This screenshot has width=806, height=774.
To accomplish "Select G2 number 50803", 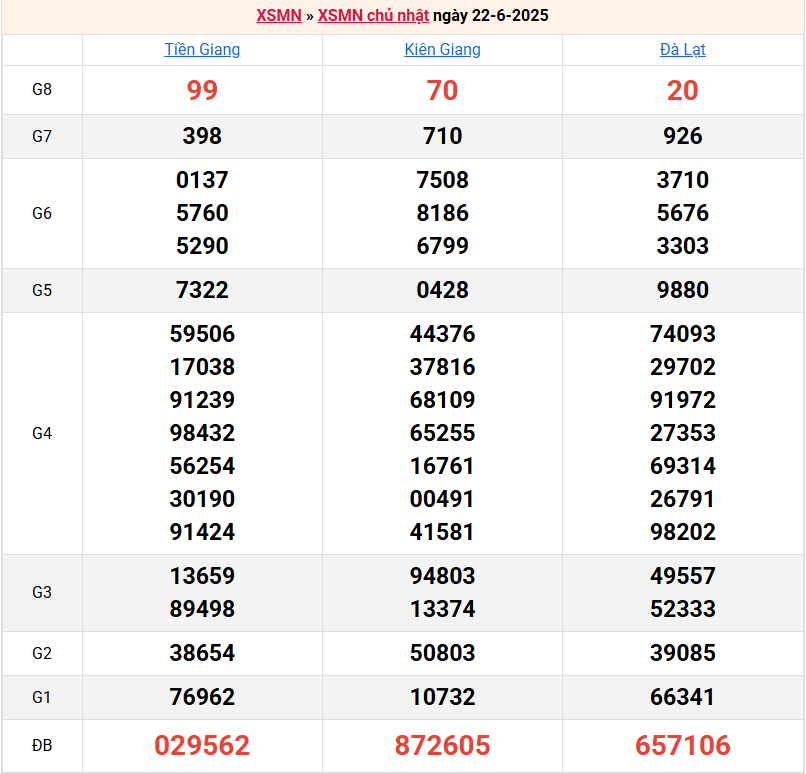I will [x=442, y=653].
